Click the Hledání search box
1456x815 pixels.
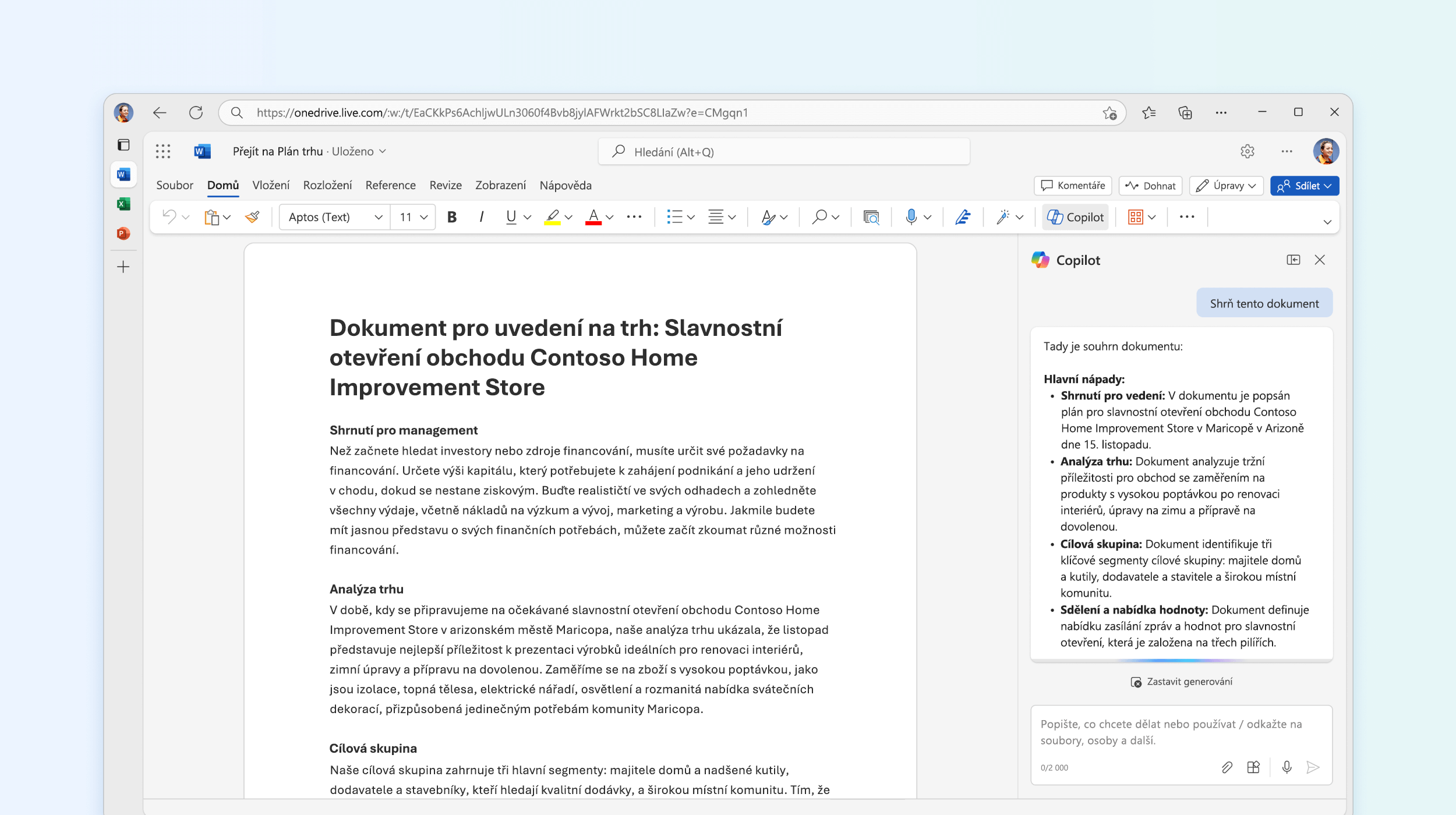pos(784,152)
